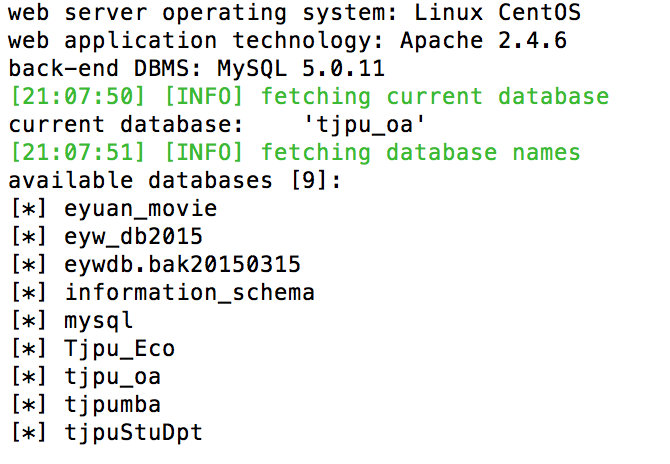670x464 pixels.
Task: Select the eyw_db2015 database entry
Action: pyautogui.click(x=133, y=237)
